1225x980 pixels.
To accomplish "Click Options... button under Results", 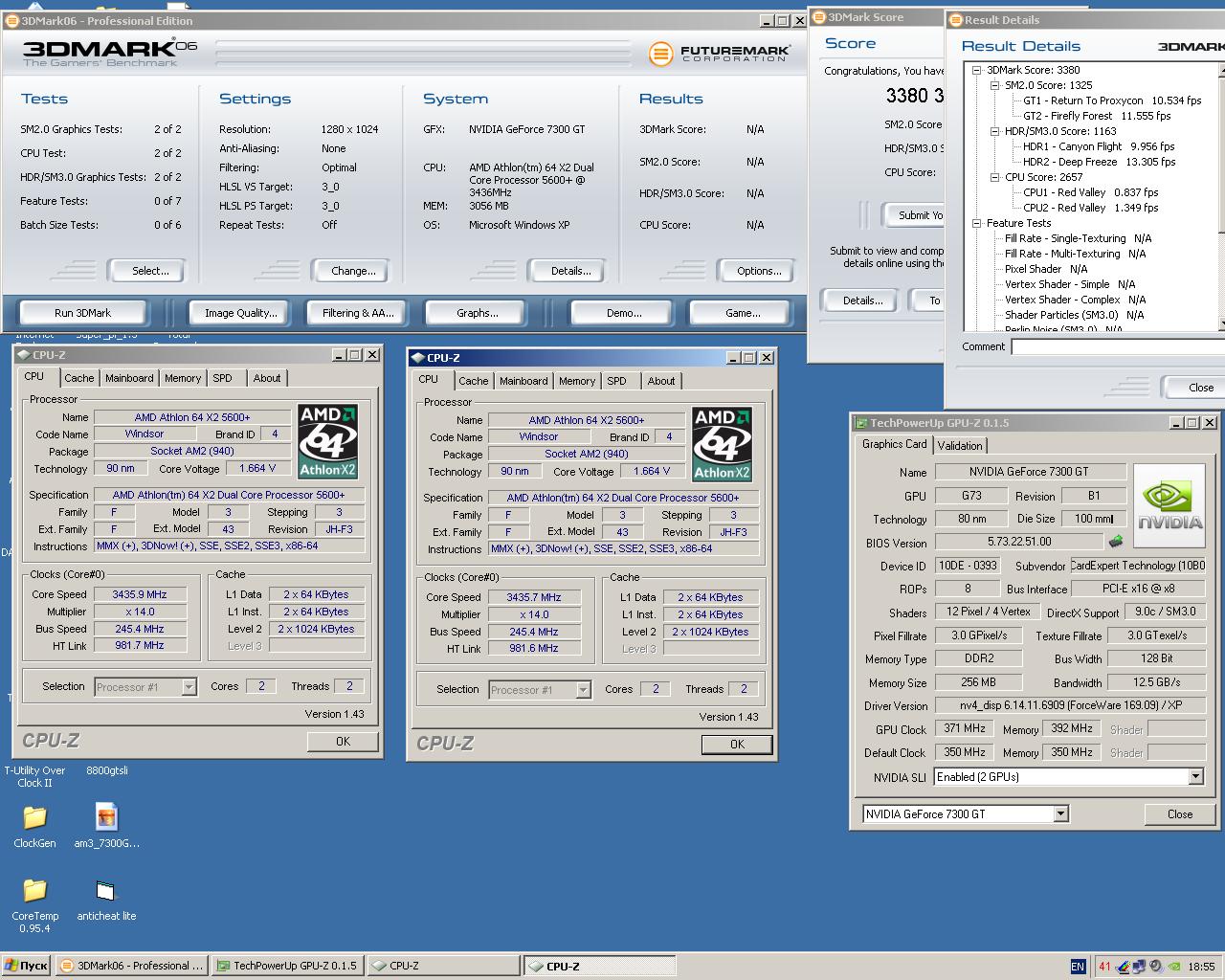I will coord(759,271).
